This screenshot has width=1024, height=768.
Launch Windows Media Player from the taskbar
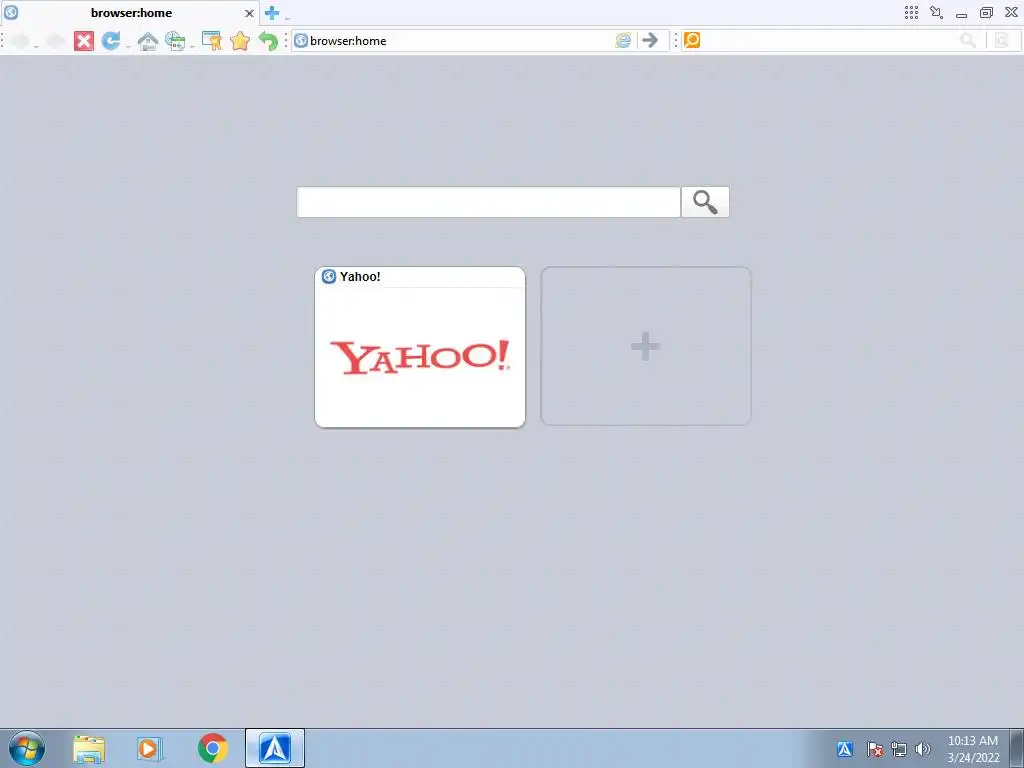pos(150,749)
